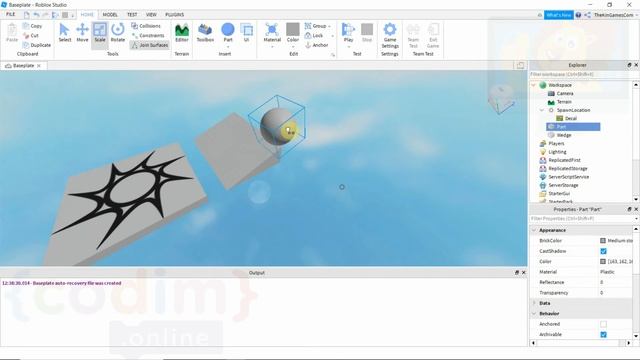The width and height of the screenshot is (640, 360).
Task: Click the Transparency value field
Action: (615, 293)
